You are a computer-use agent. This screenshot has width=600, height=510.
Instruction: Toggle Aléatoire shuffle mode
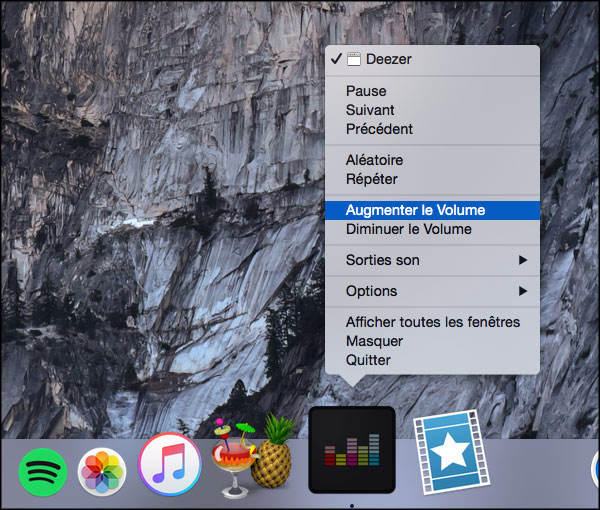pos(374,160)
